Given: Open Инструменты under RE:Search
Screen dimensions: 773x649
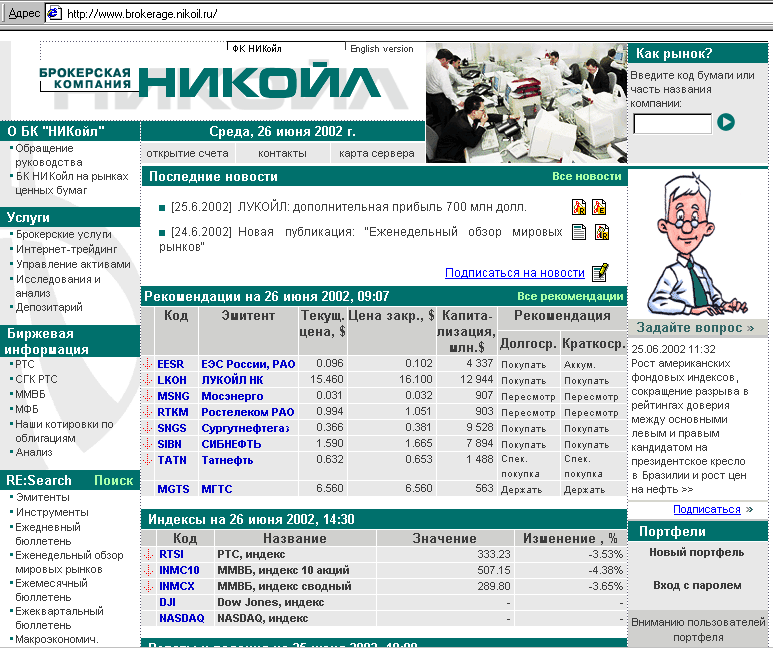Looking at the screenshot, I should (52, 512).
